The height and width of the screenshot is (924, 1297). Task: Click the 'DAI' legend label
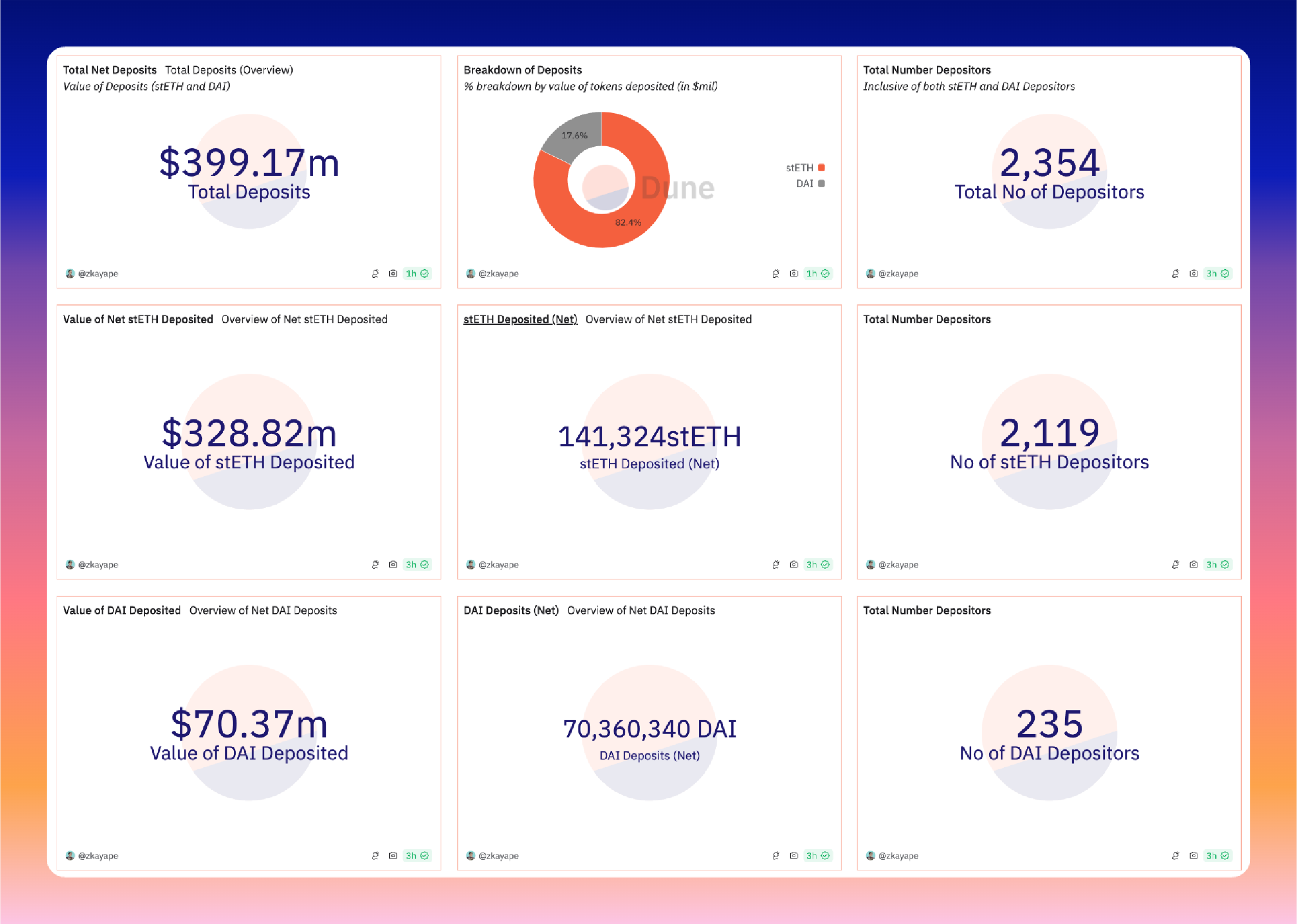click(x=805, y=183)
